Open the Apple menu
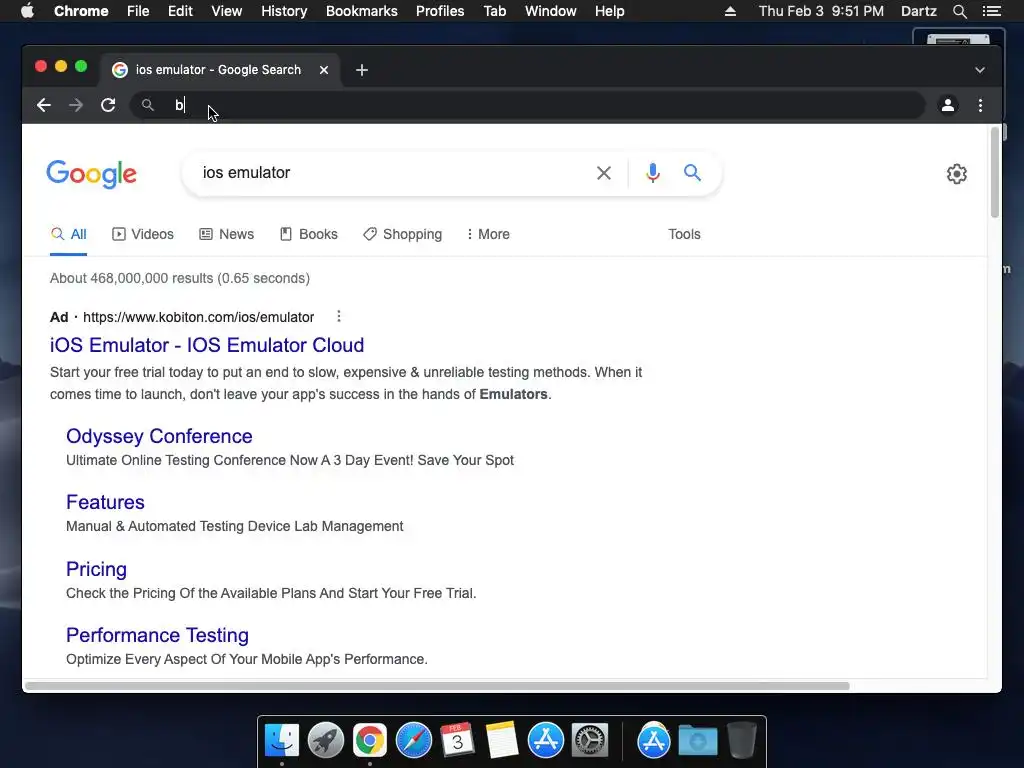This screenshot has width=1024, height=768. [x=27, y=11]
